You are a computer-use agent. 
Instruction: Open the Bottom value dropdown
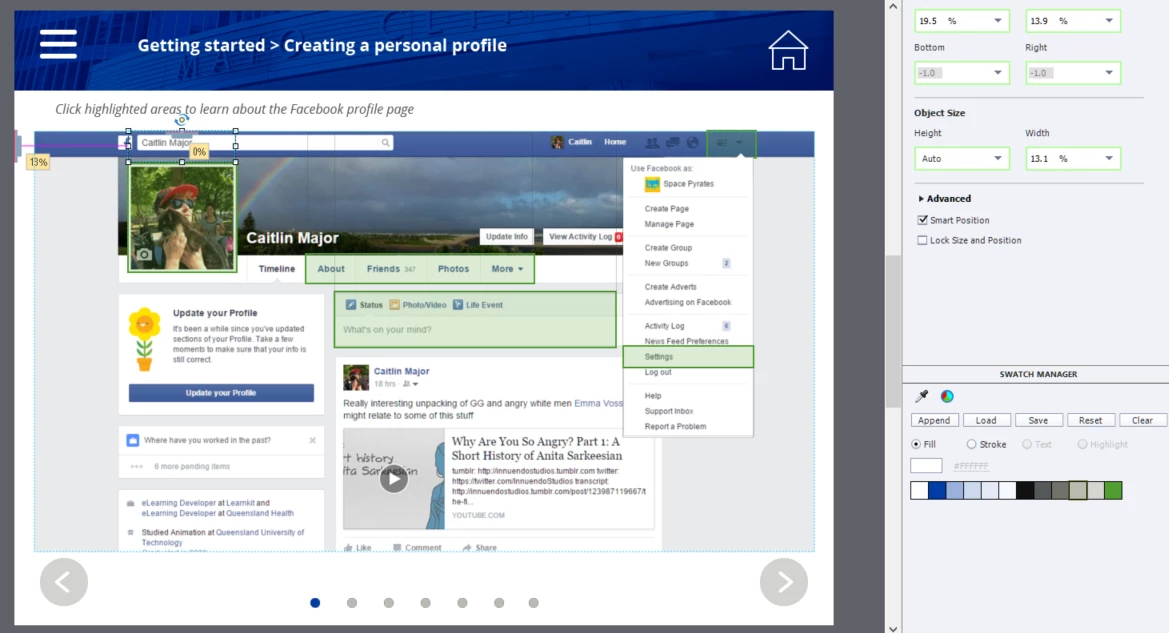point(998,73)
